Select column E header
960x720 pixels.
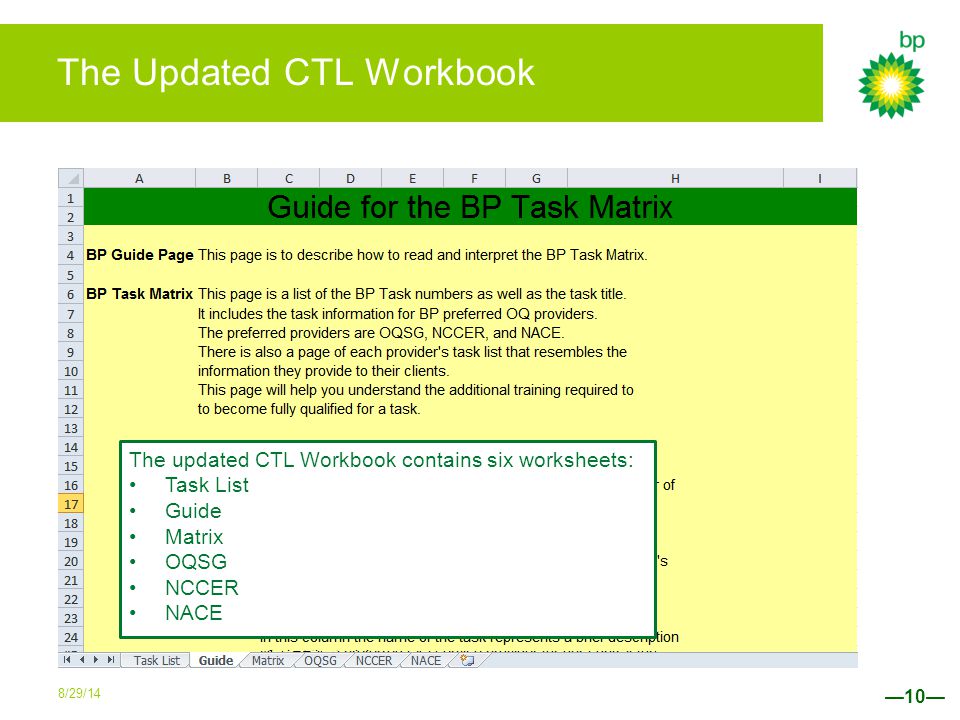[x=413, y=178]
